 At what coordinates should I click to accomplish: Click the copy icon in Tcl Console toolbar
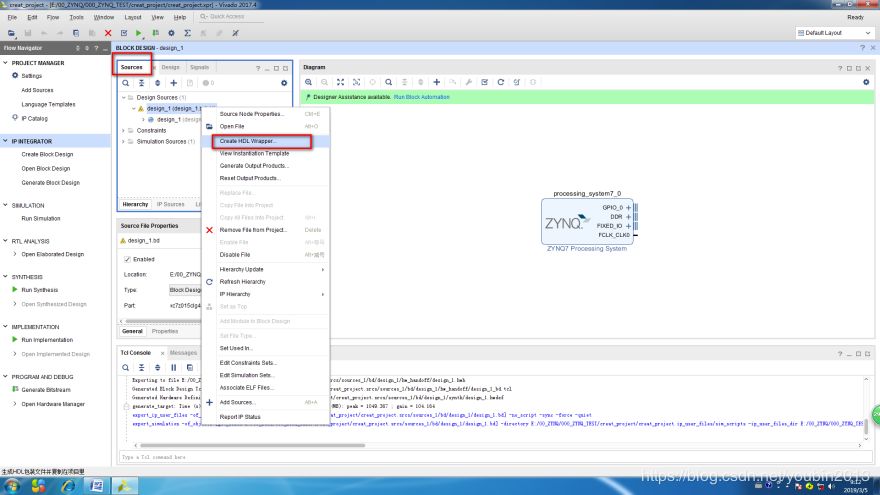click(190, 368)
